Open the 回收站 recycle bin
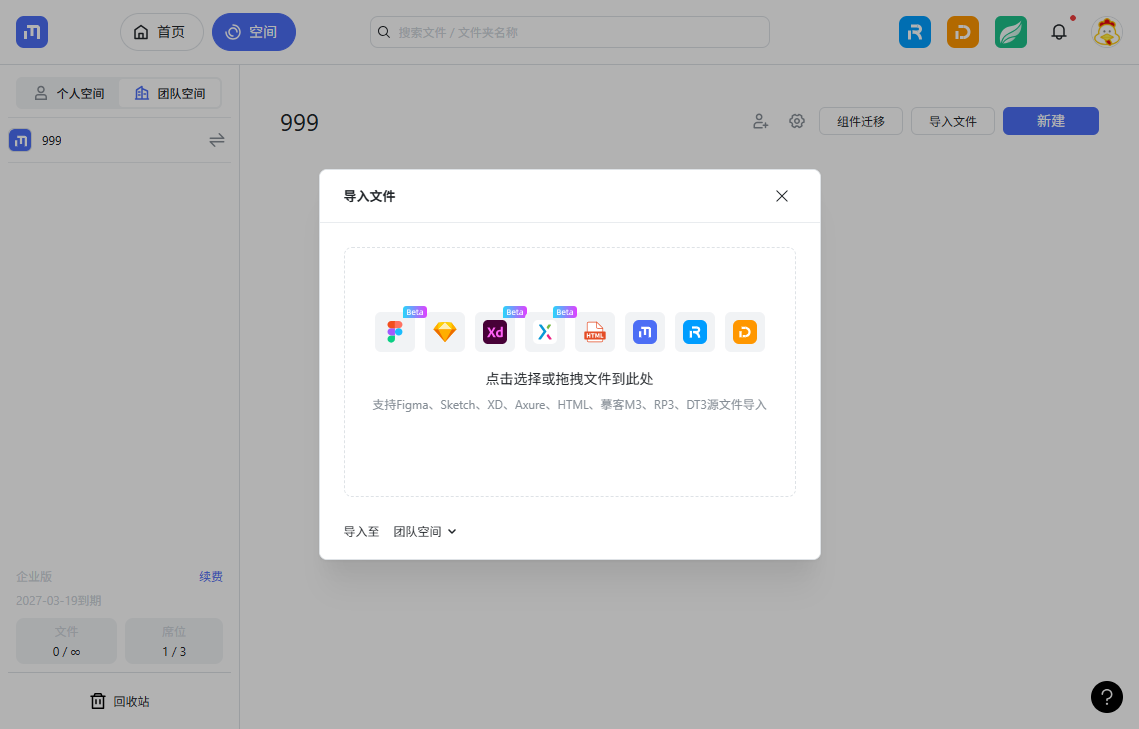Screen dimensions: 1139x729 [x=120, y=701]
